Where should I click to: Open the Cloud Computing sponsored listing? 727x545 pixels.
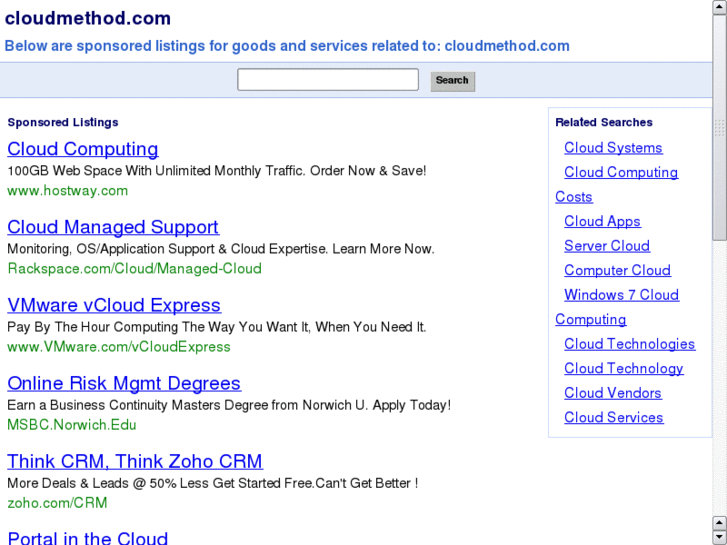pyautogui.click(x=83, y=149)
